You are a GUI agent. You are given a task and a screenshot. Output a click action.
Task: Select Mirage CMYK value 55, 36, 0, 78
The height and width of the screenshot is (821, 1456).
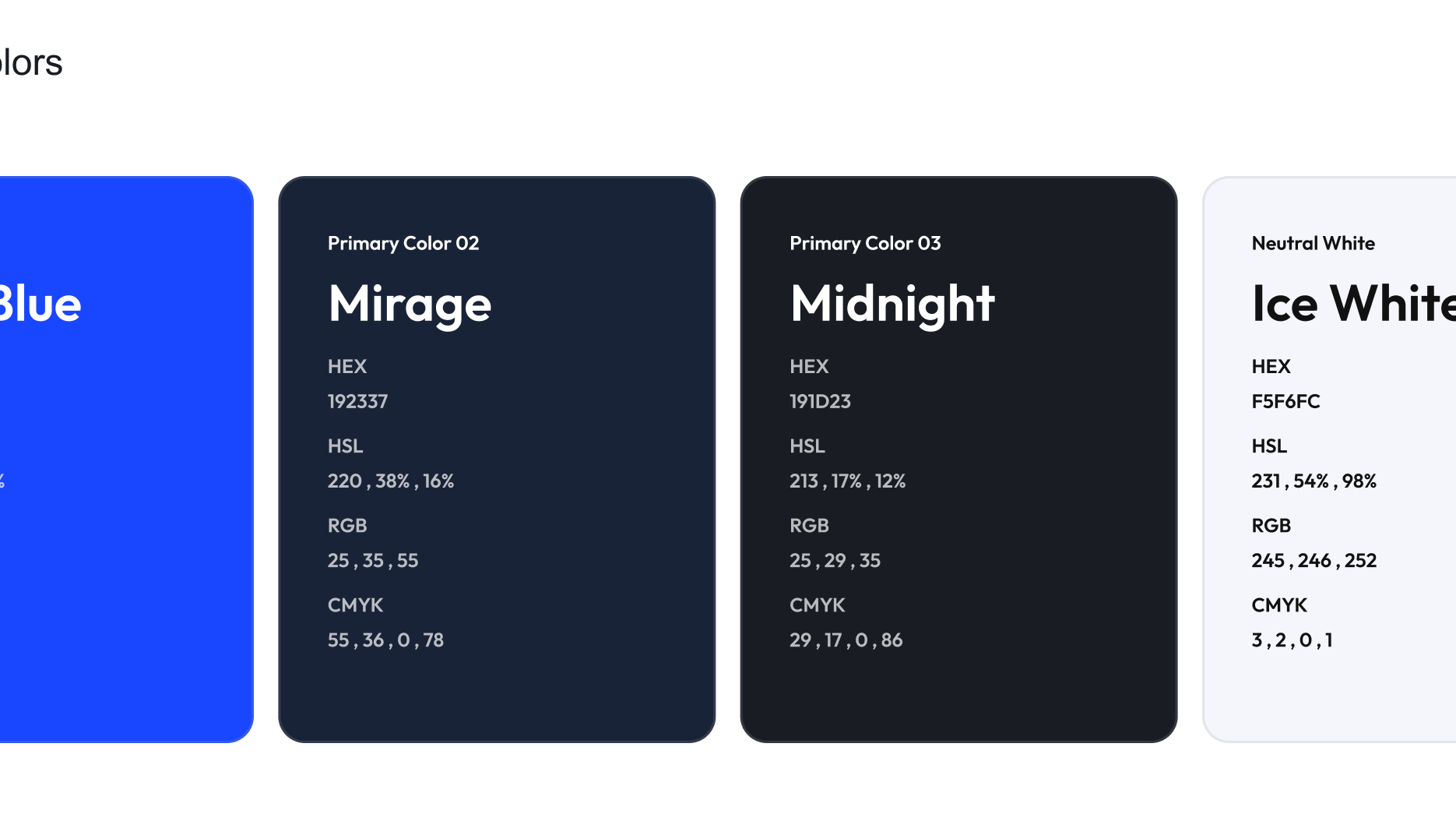pyautogui.click(x=385, y=640)
